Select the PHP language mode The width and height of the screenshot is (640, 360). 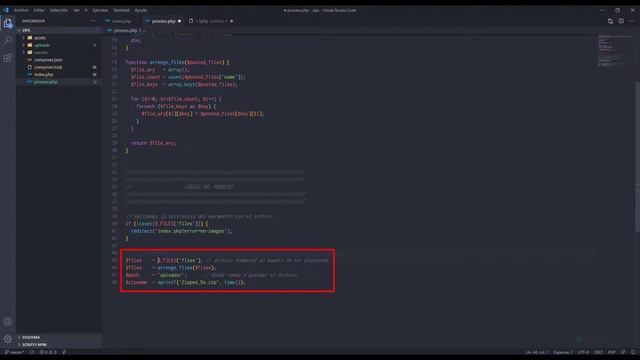[611, 352]
